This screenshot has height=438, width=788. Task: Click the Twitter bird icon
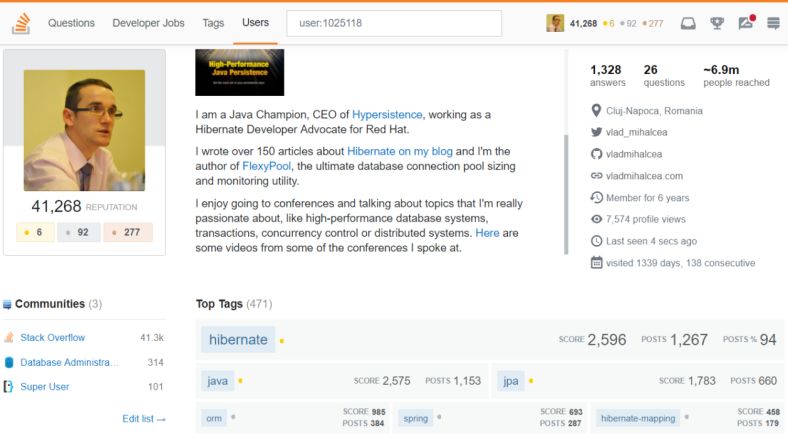[x=596, y=132]
